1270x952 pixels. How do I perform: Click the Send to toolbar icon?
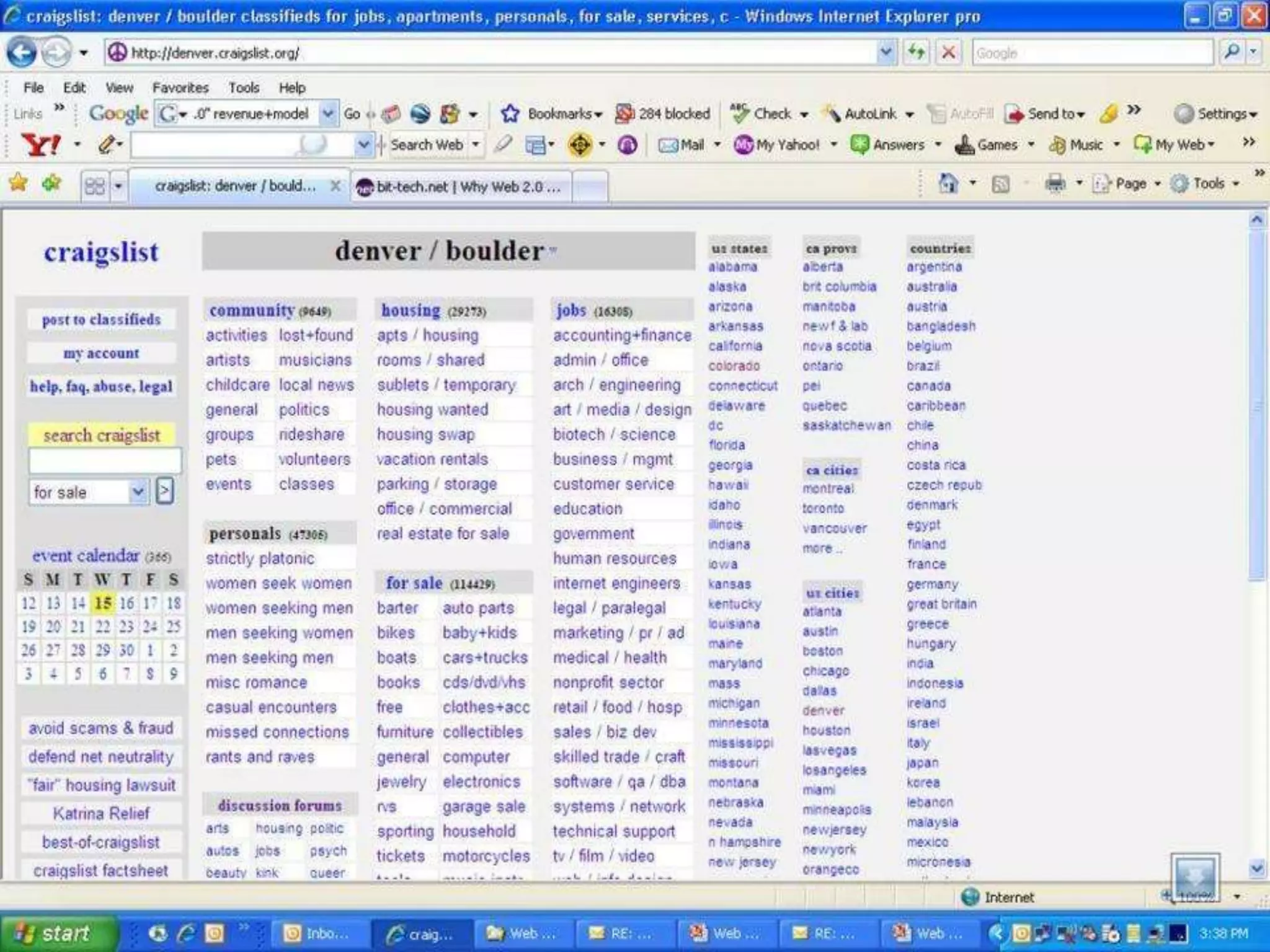1015,113
